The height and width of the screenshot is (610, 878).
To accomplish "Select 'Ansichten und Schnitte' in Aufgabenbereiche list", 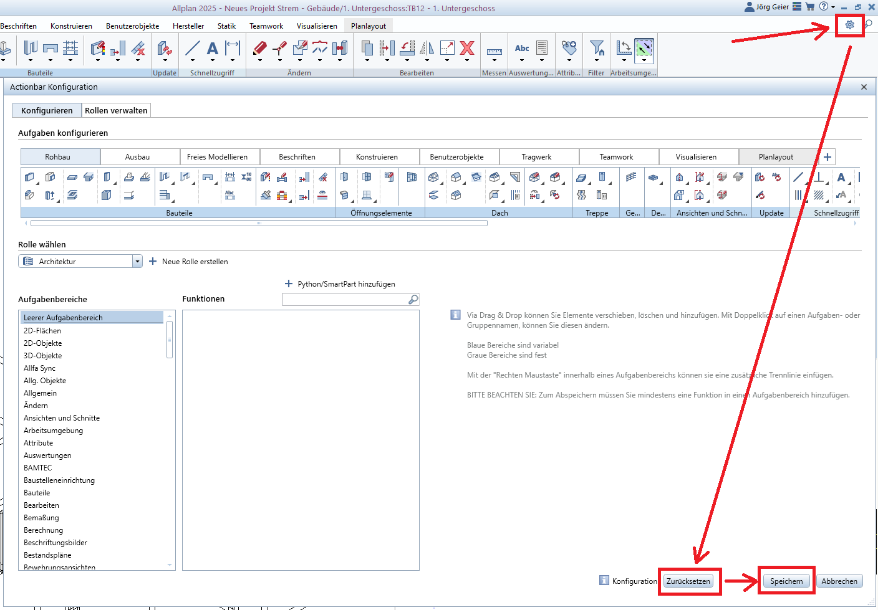I will point(61,418).
